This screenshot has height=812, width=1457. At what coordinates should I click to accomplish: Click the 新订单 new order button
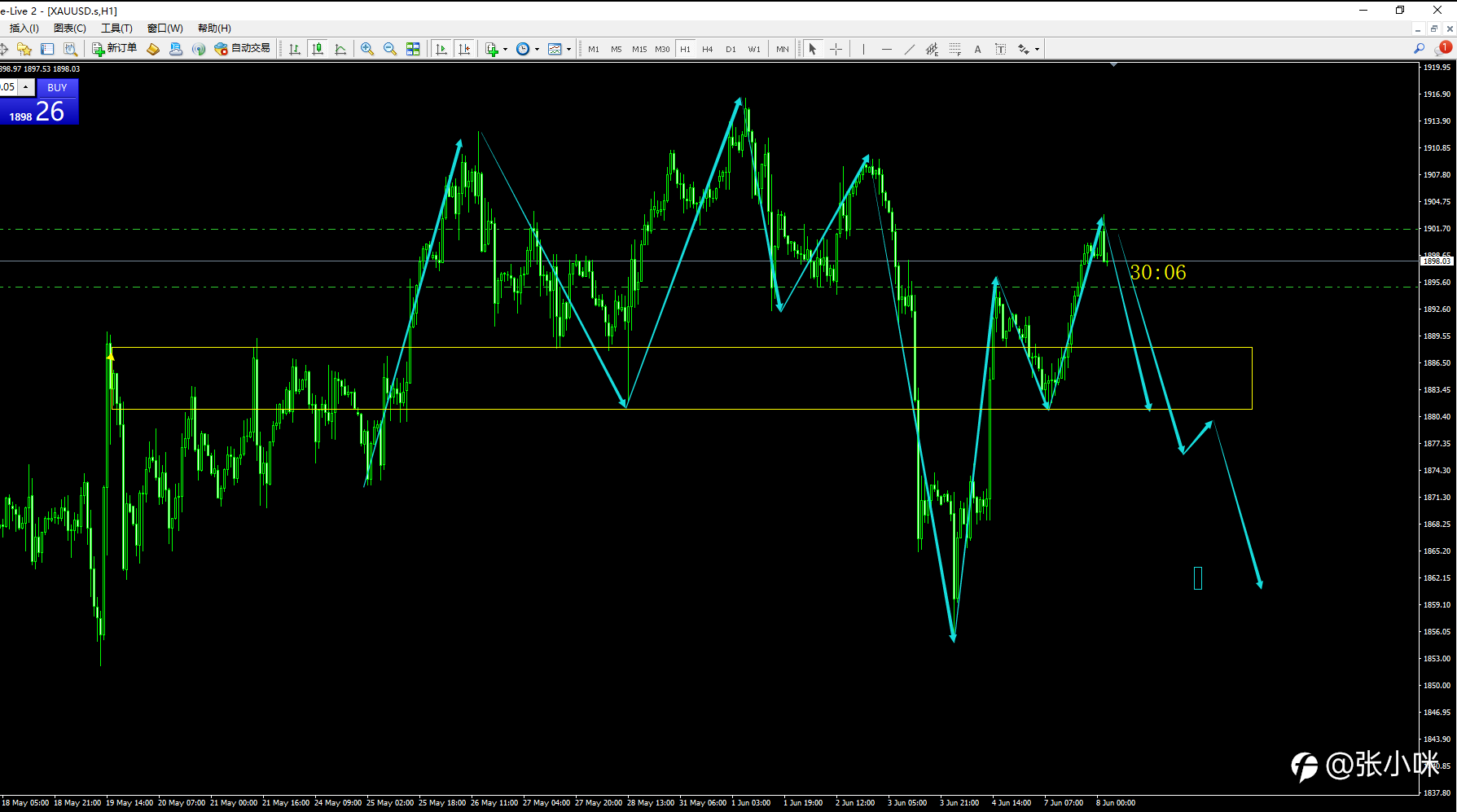click(114, 49)
